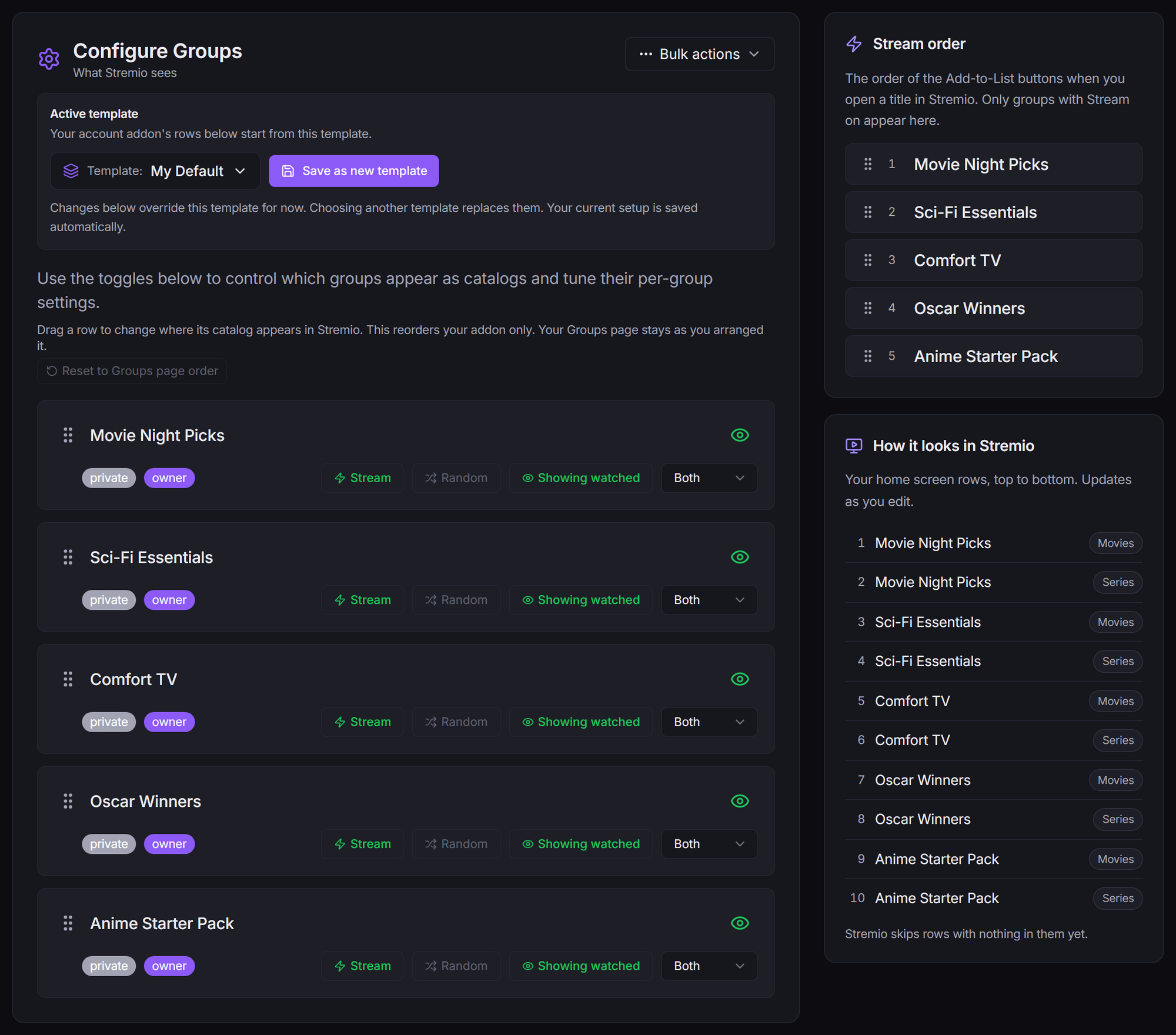Screen dimensions: 1176x1035
Task: Toggle visibility eye for Anime Starter Pack
Action: tap(740, 923)
